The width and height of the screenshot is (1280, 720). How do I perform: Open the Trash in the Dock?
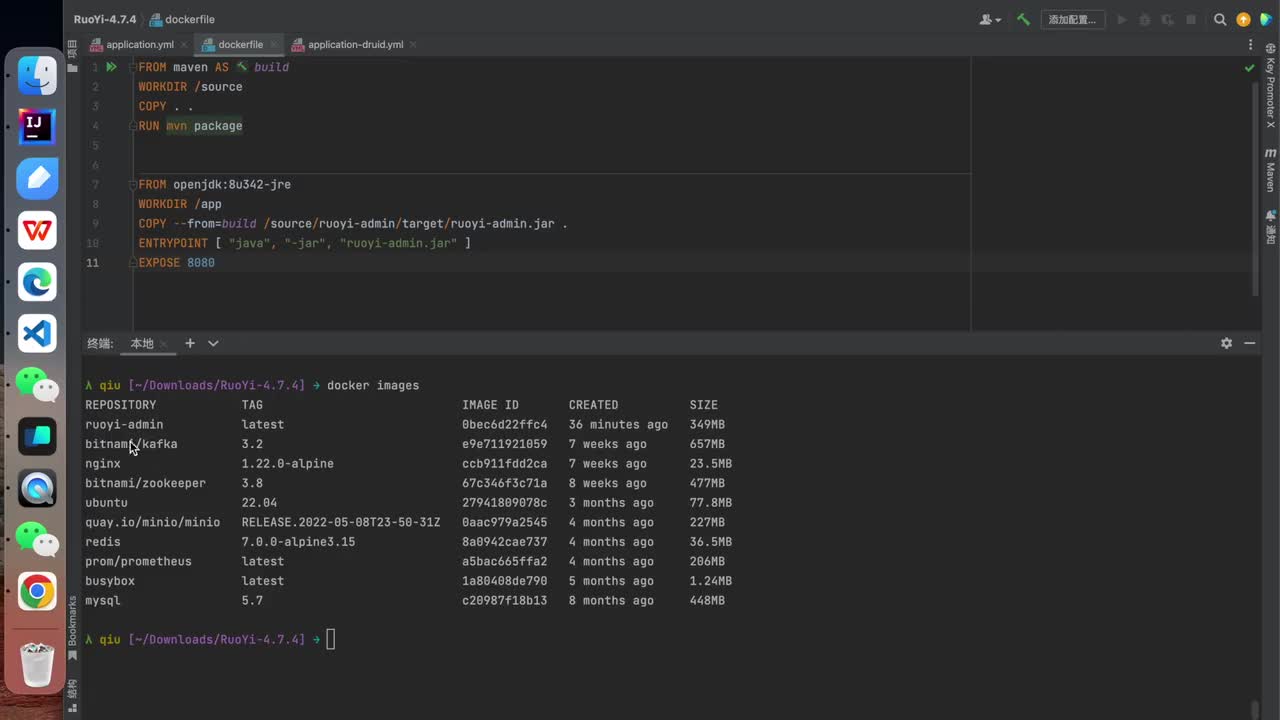pyautogui.click(x=37, y=663)
